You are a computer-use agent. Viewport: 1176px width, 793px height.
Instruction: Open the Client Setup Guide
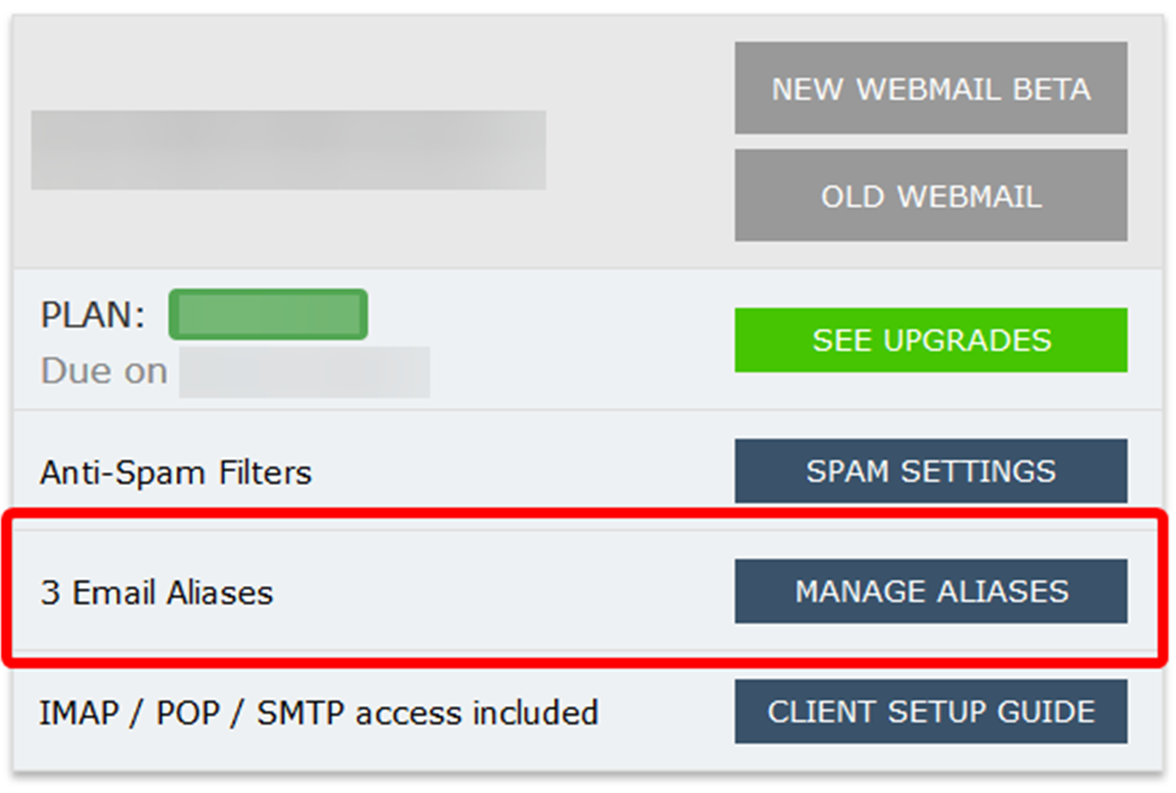(931, 711)
